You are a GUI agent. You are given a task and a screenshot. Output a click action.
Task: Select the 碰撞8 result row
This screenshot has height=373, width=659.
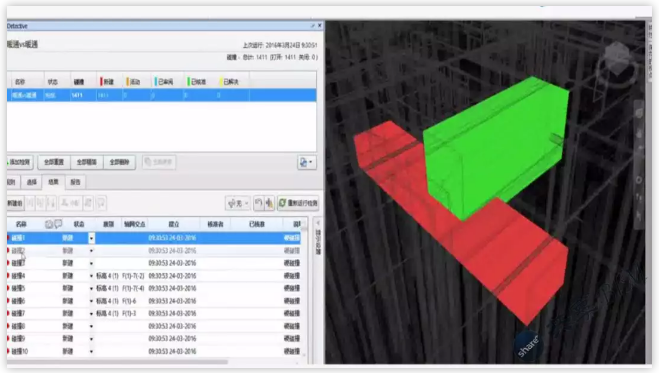(154, 326)
